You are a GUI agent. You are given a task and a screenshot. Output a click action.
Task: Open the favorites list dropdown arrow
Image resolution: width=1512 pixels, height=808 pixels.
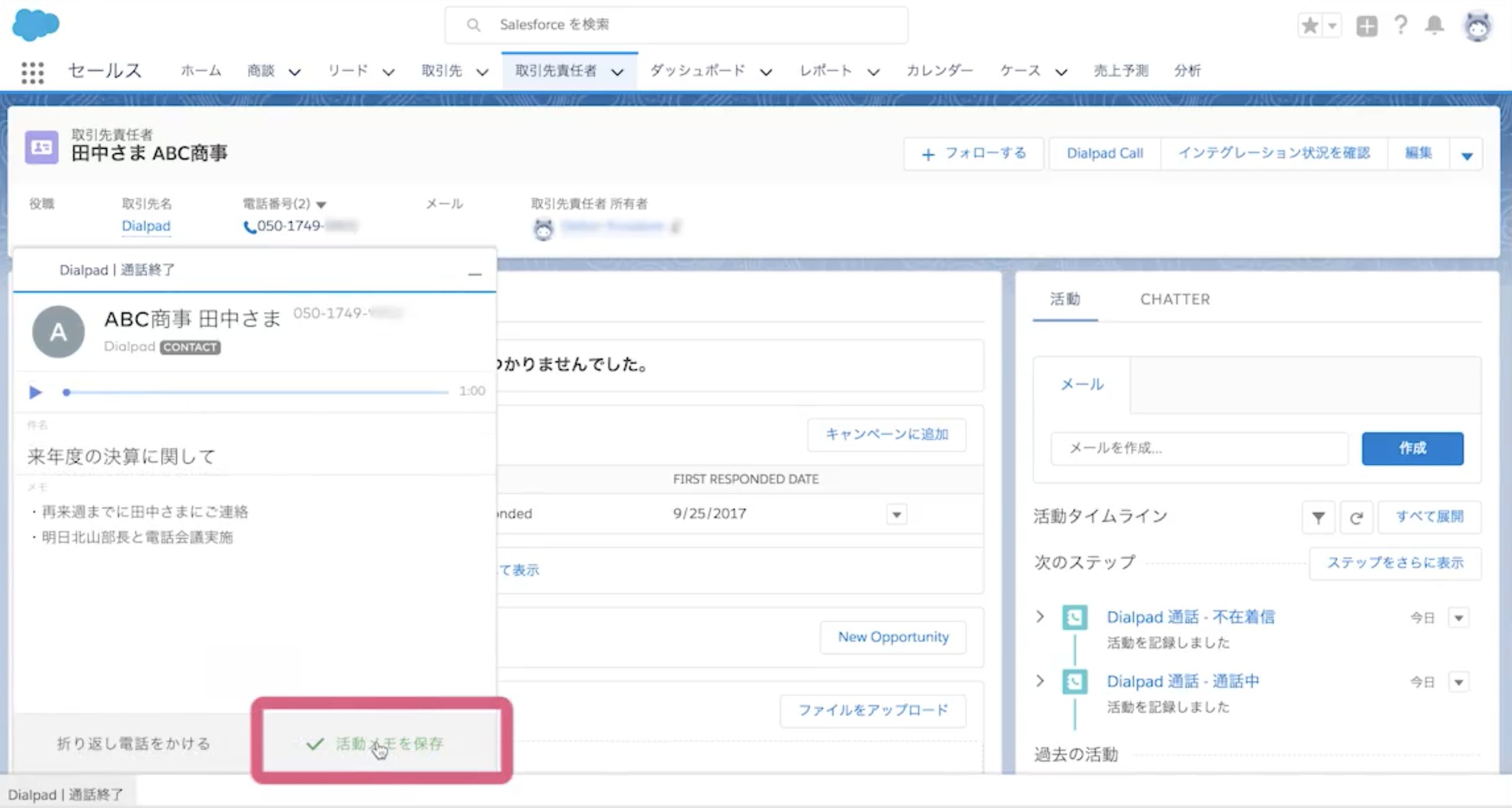(x=1332, y=26)
